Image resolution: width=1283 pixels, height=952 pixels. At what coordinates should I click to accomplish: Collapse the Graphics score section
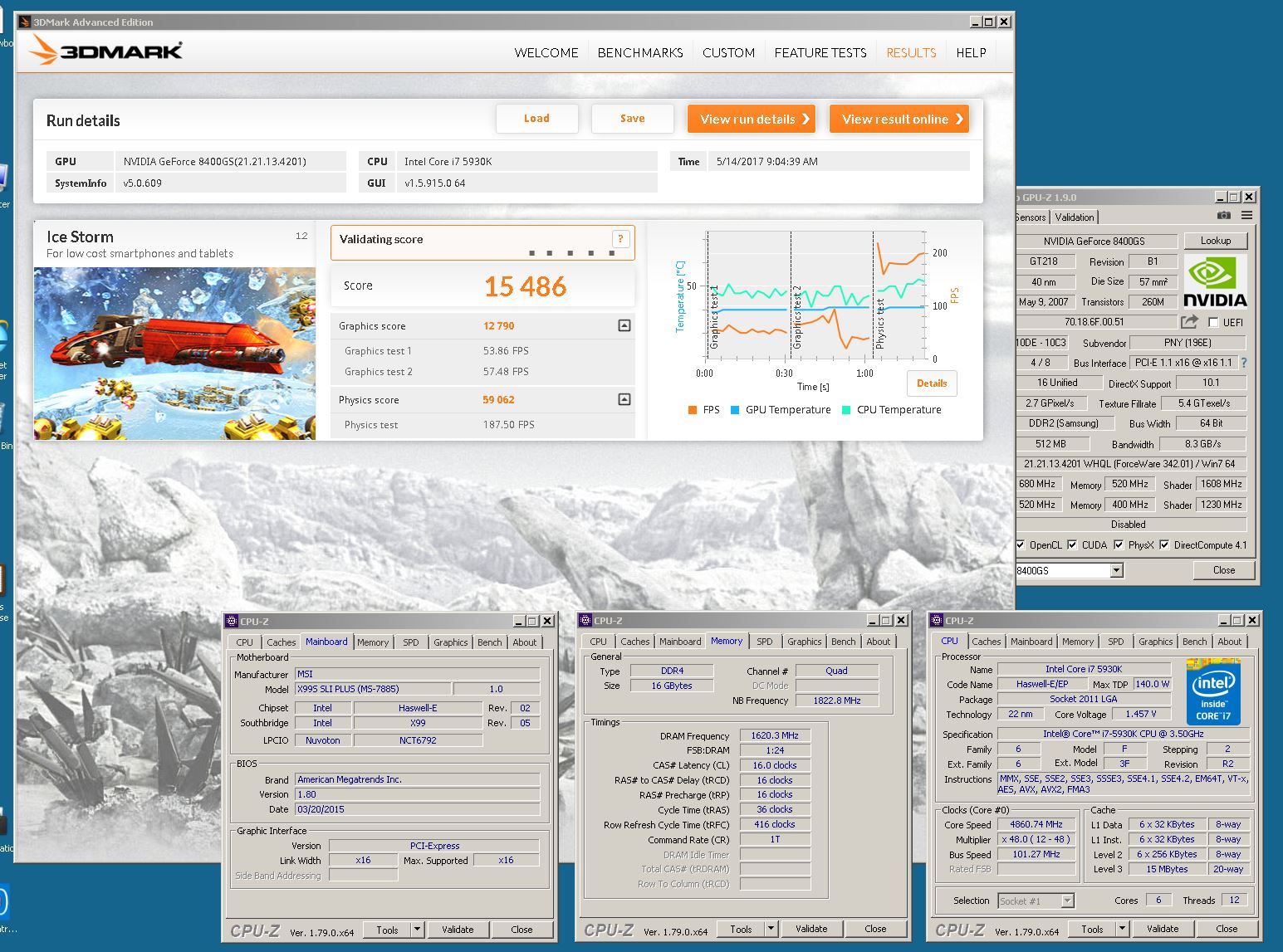[x=624, y=326]
